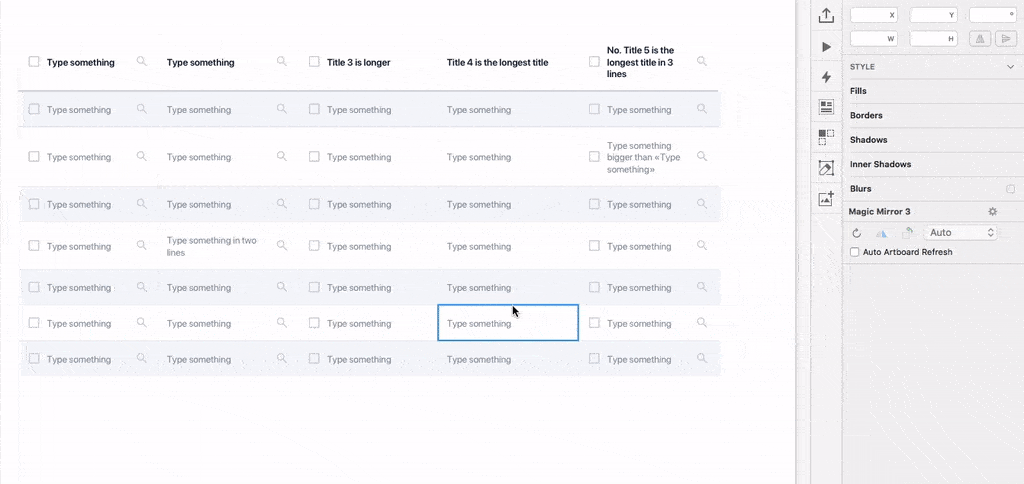Click the Magic Mirror refresh arrow icon
Image resolution: width=1024 pixels, height=484 pixels.
click(x=857, y=233)
